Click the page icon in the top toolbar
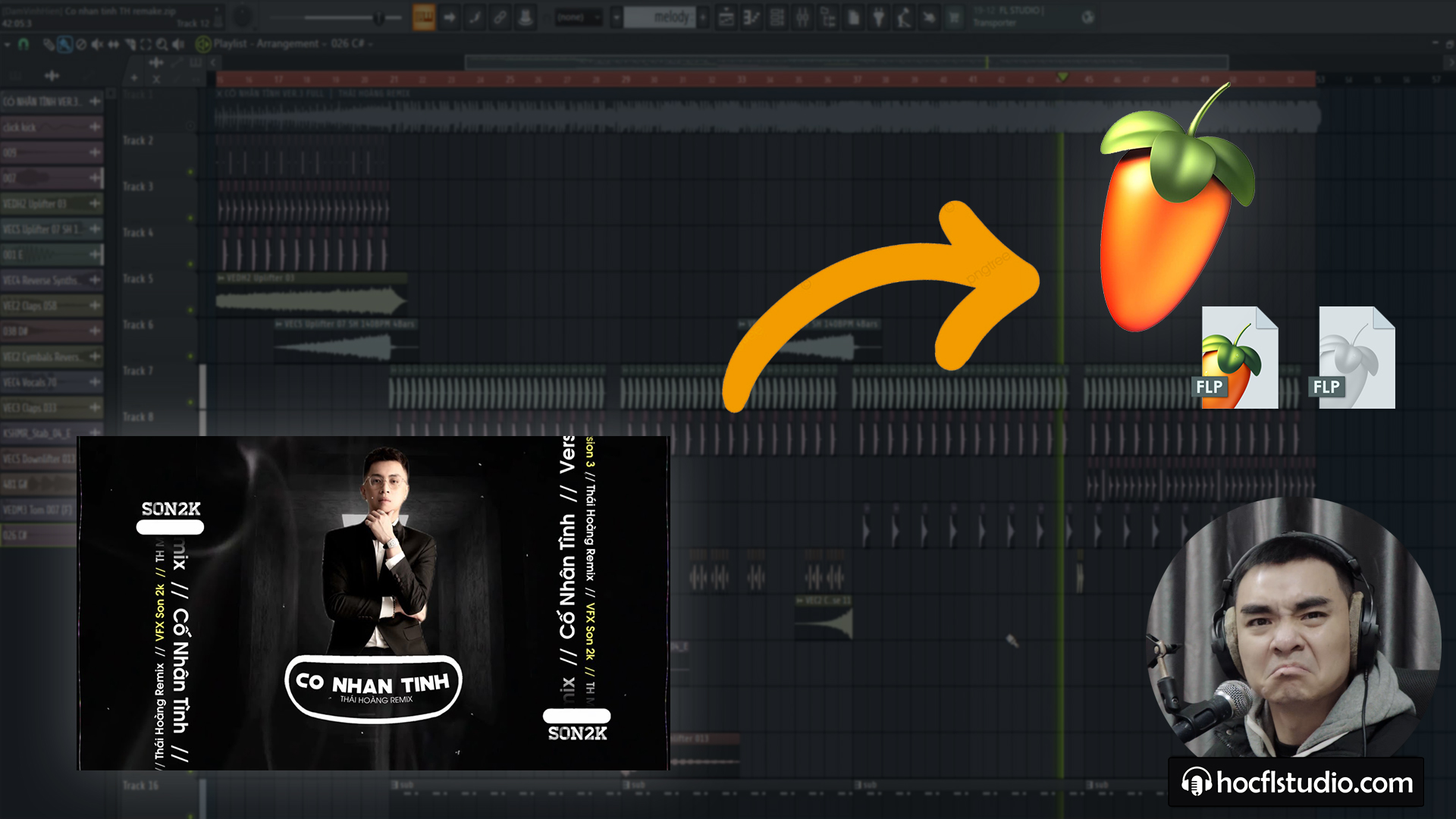The width and height of the screenshot is (1456, 819). tap(853, 17)
